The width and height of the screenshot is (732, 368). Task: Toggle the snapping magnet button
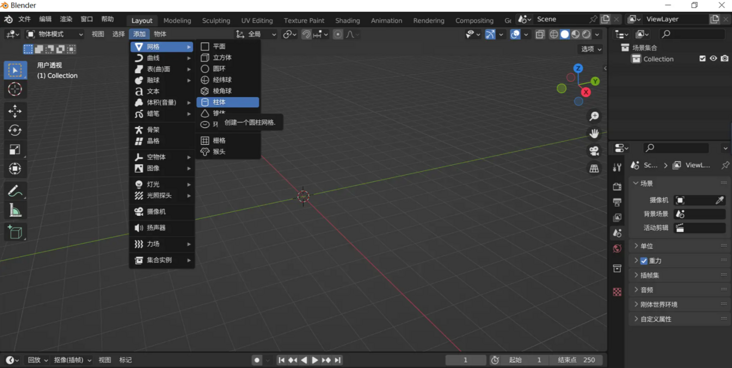tap(306, 34)
